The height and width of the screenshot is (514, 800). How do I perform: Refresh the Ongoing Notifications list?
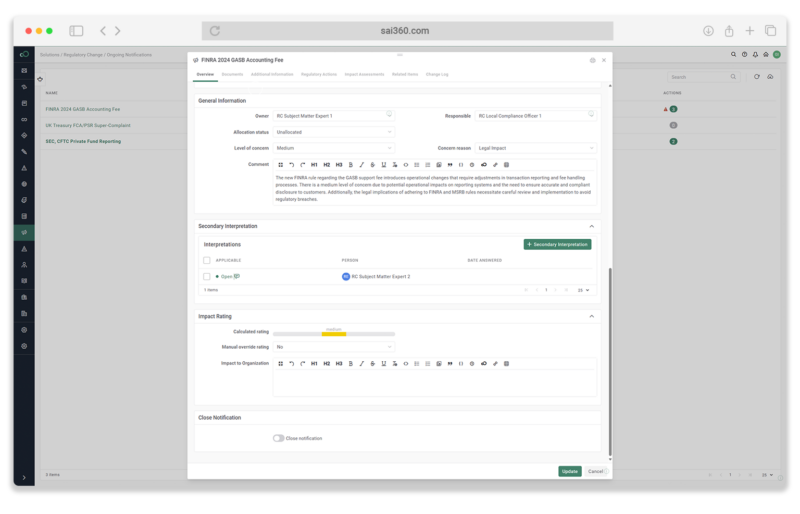pos(757,77)
